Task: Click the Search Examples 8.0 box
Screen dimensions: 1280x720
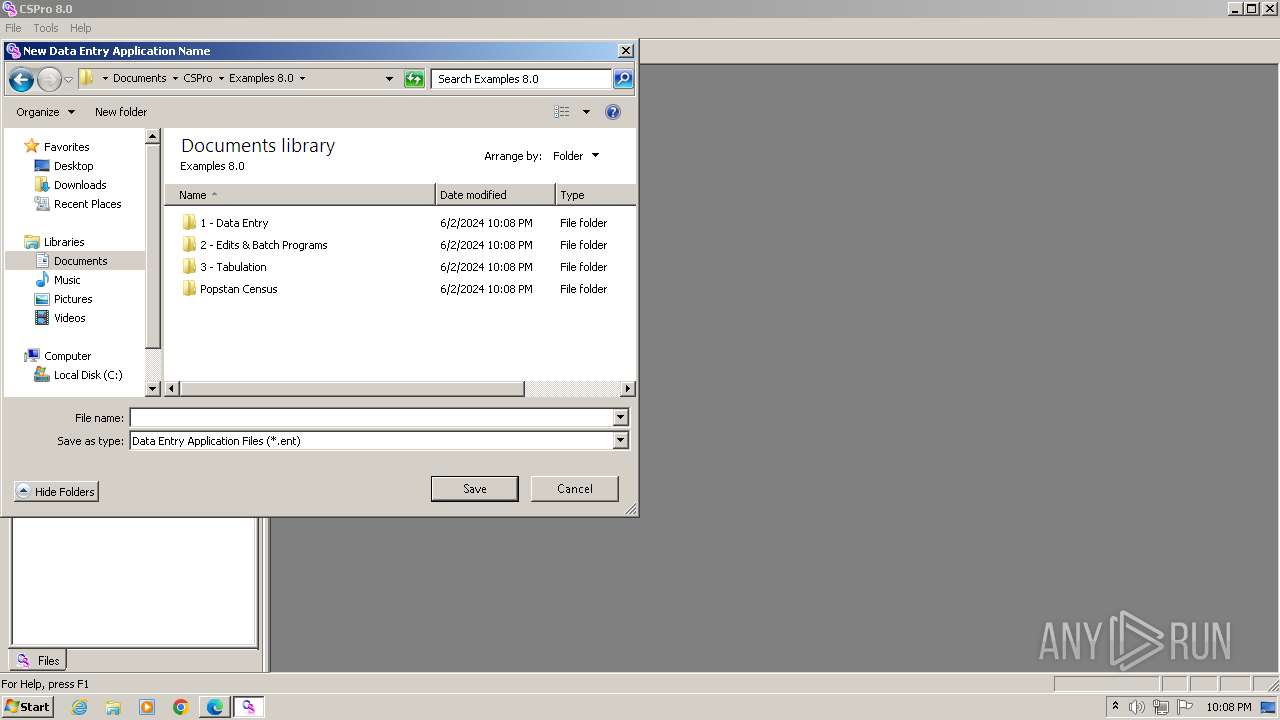Action: point(521,79)
